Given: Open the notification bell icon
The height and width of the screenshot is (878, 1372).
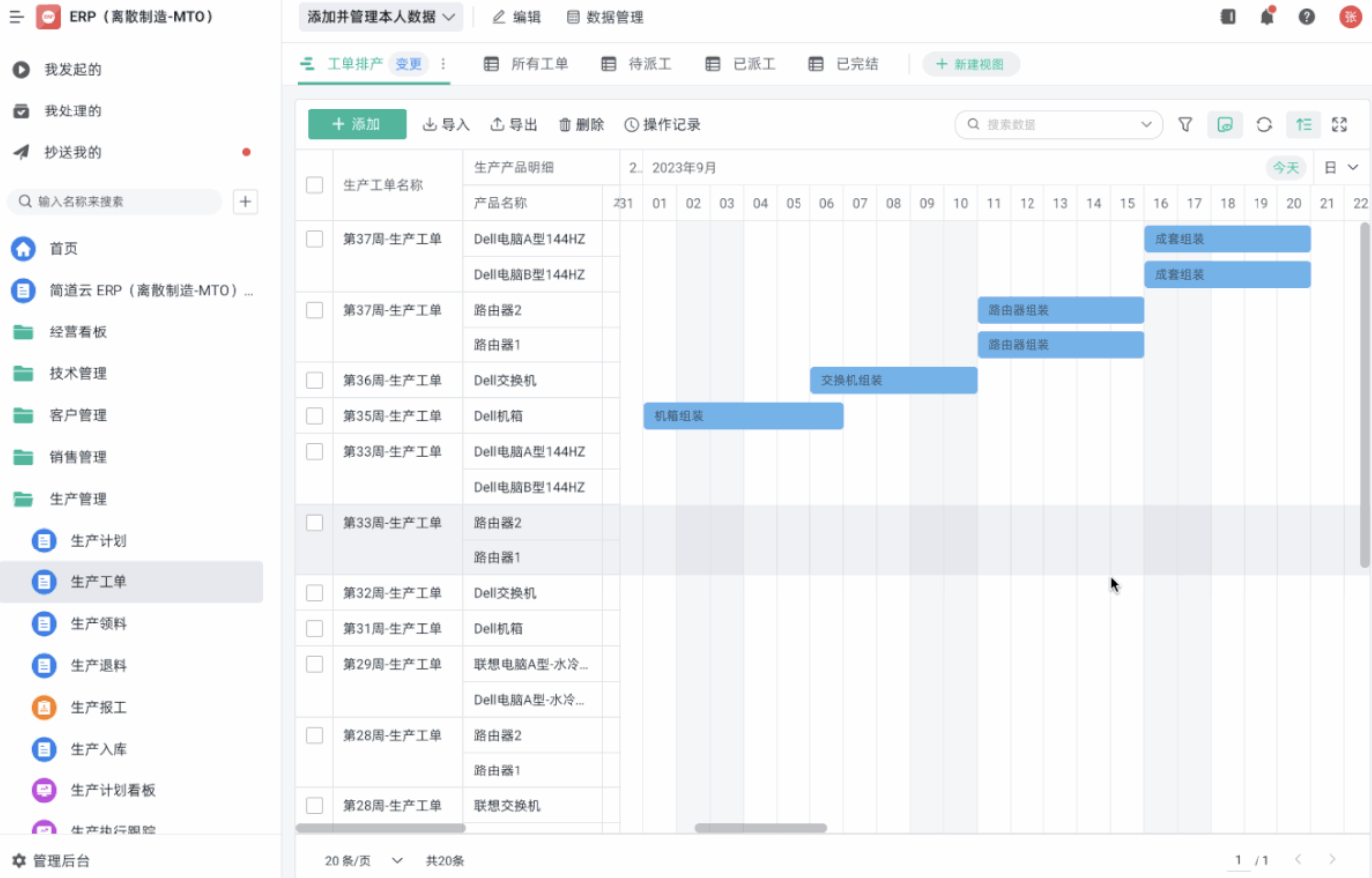Looking at the screenshot, I should pyautogui.click(x=1266, y=17).
